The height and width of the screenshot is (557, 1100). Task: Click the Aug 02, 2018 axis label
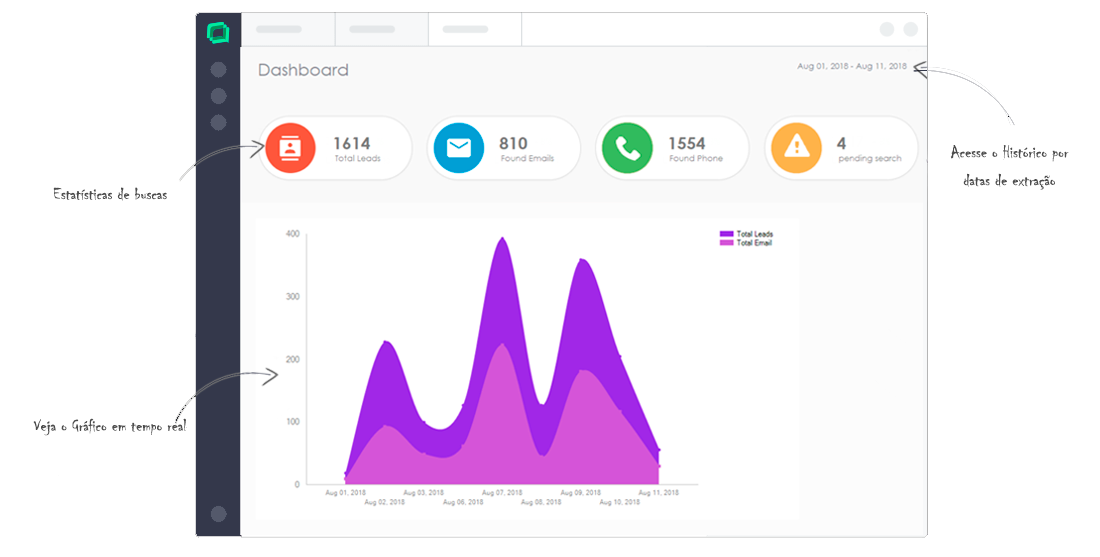point(384,502)
